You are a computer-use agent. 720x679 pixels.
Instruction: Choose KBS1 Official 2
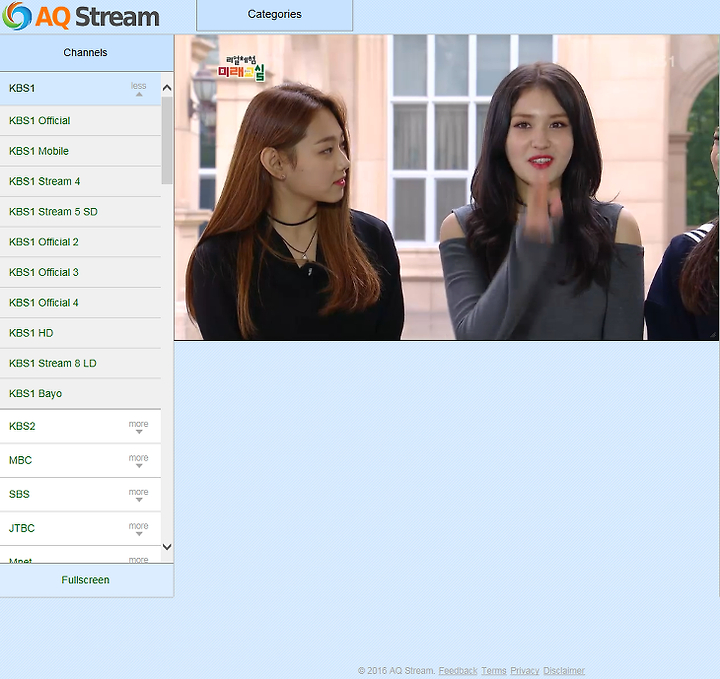pos(80,242)
